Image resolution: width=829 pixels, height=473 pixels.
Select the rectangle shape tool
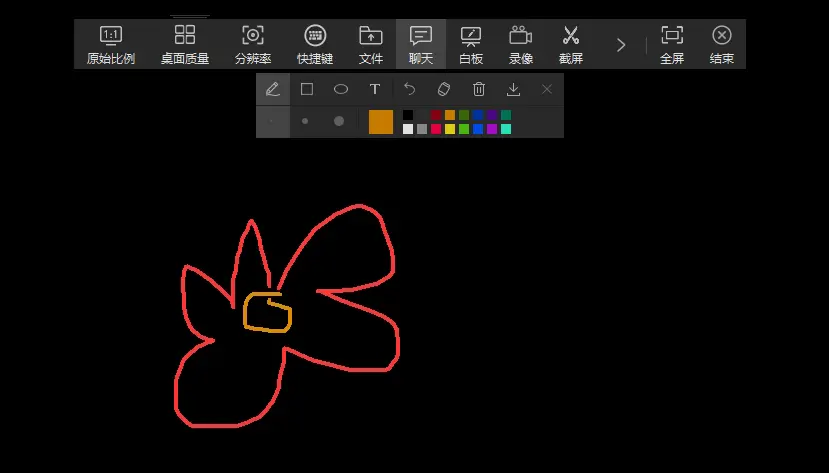[x=307, y=89]
